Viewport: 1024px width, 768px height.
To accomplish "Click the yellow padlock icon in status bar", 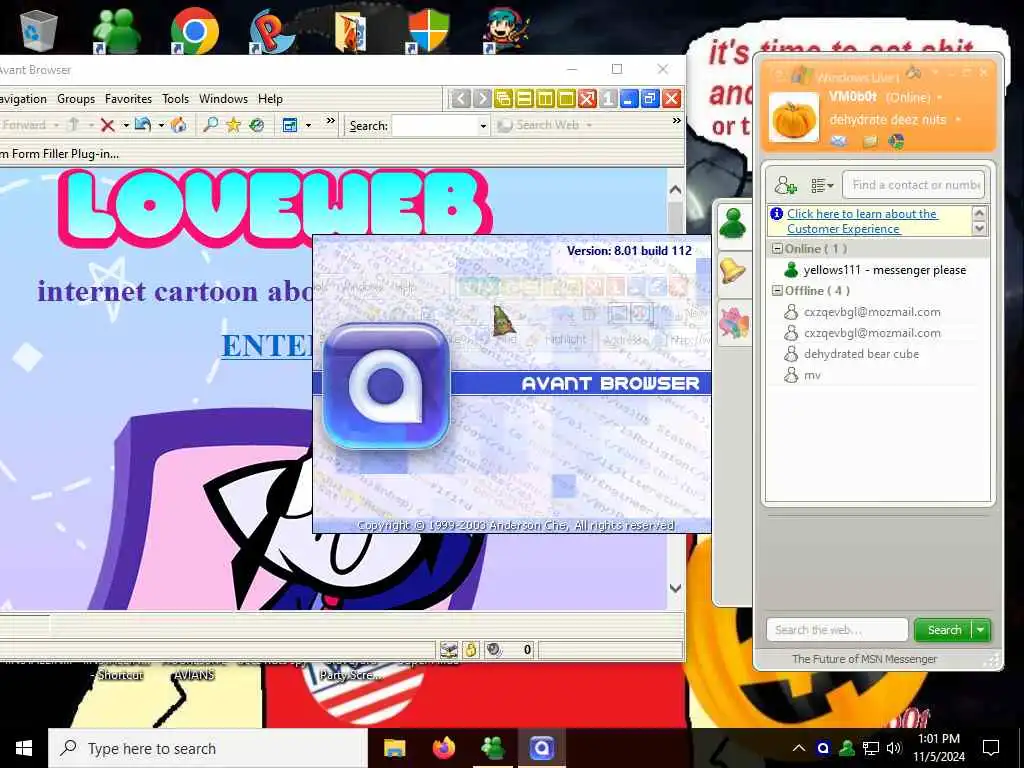I will tap(470, 649).
